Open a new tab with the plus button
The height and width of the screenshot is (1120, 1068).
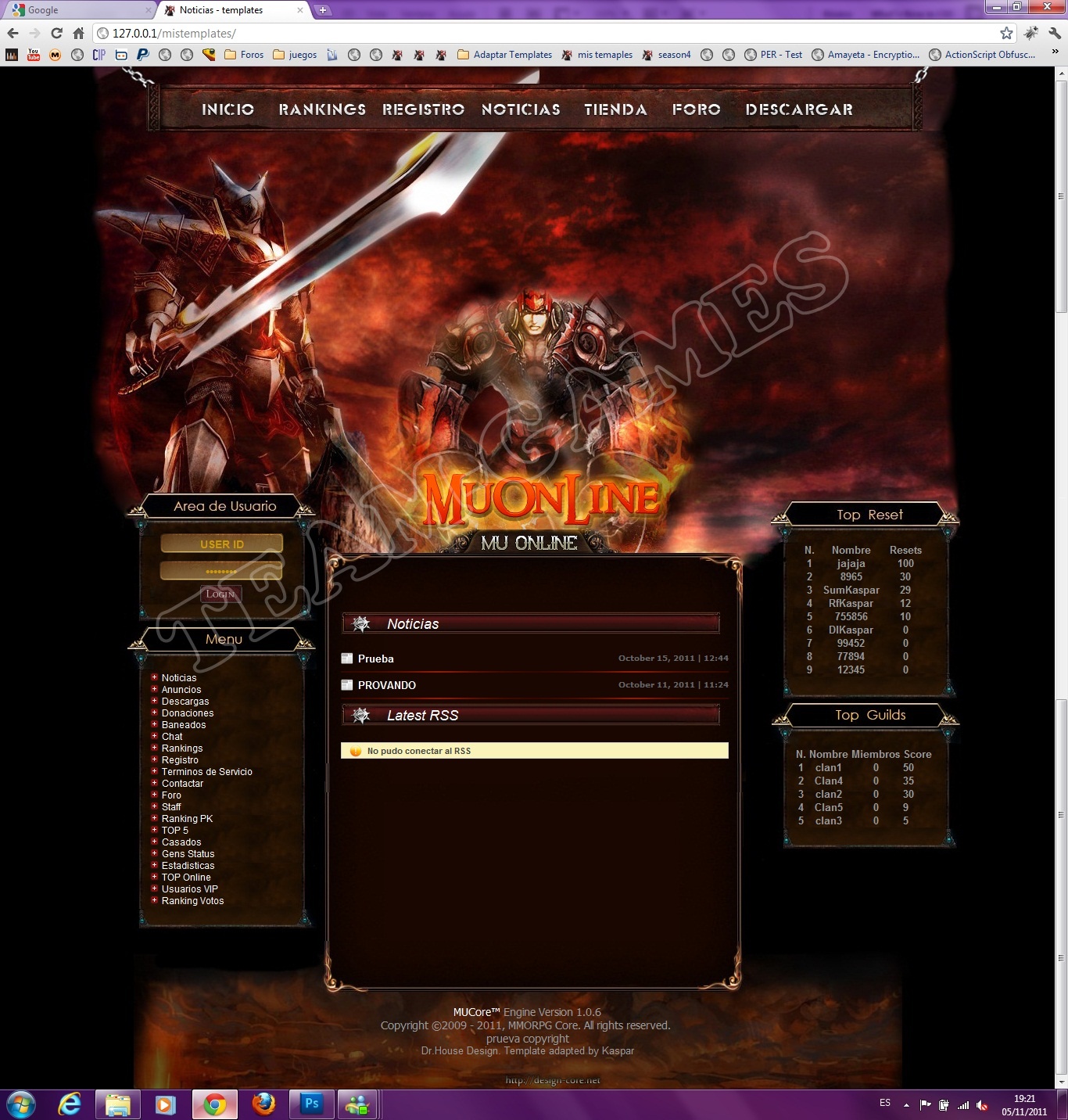point(322,10)
